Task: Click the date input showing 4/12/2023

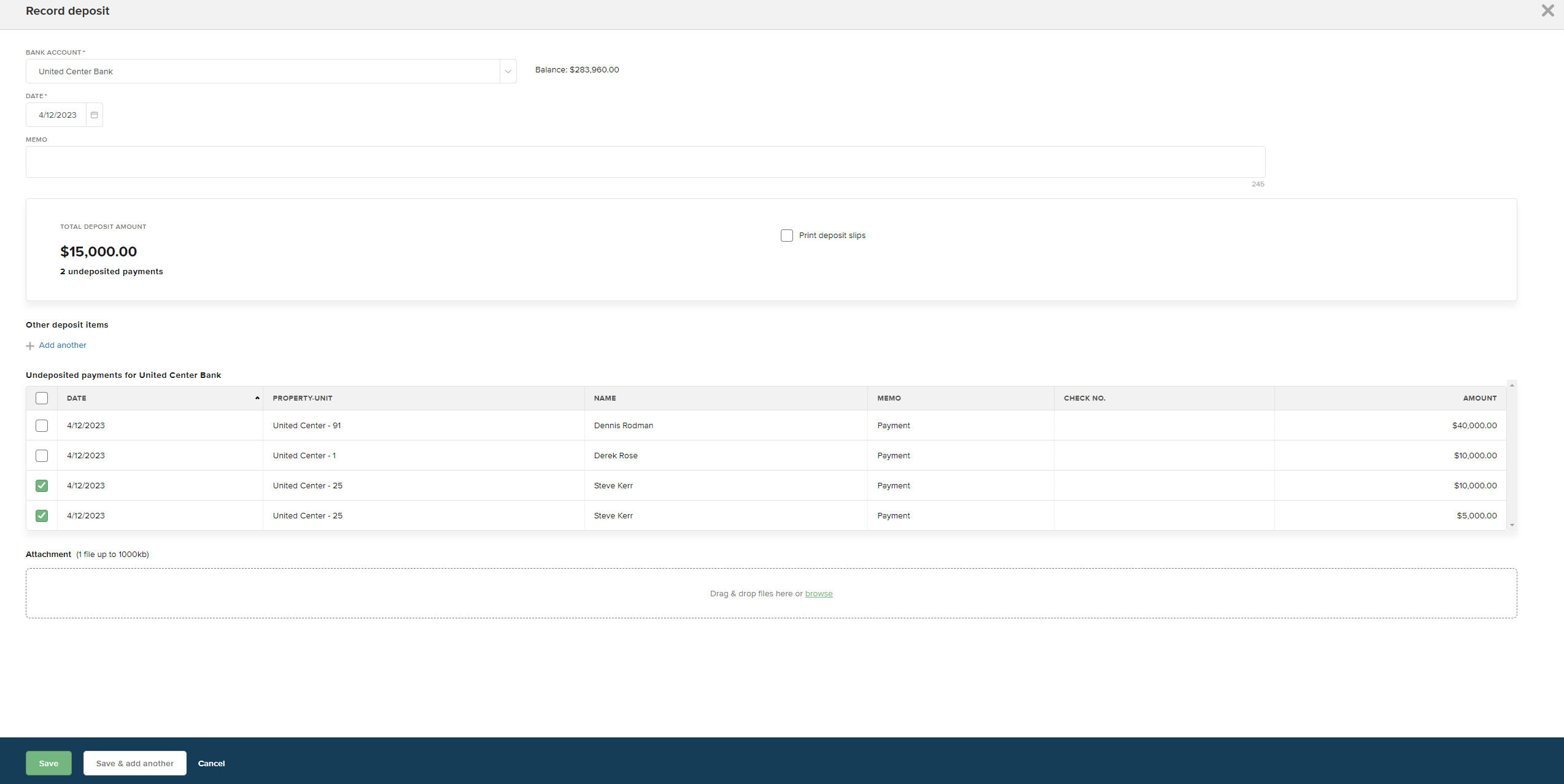Action: [57, 115]
